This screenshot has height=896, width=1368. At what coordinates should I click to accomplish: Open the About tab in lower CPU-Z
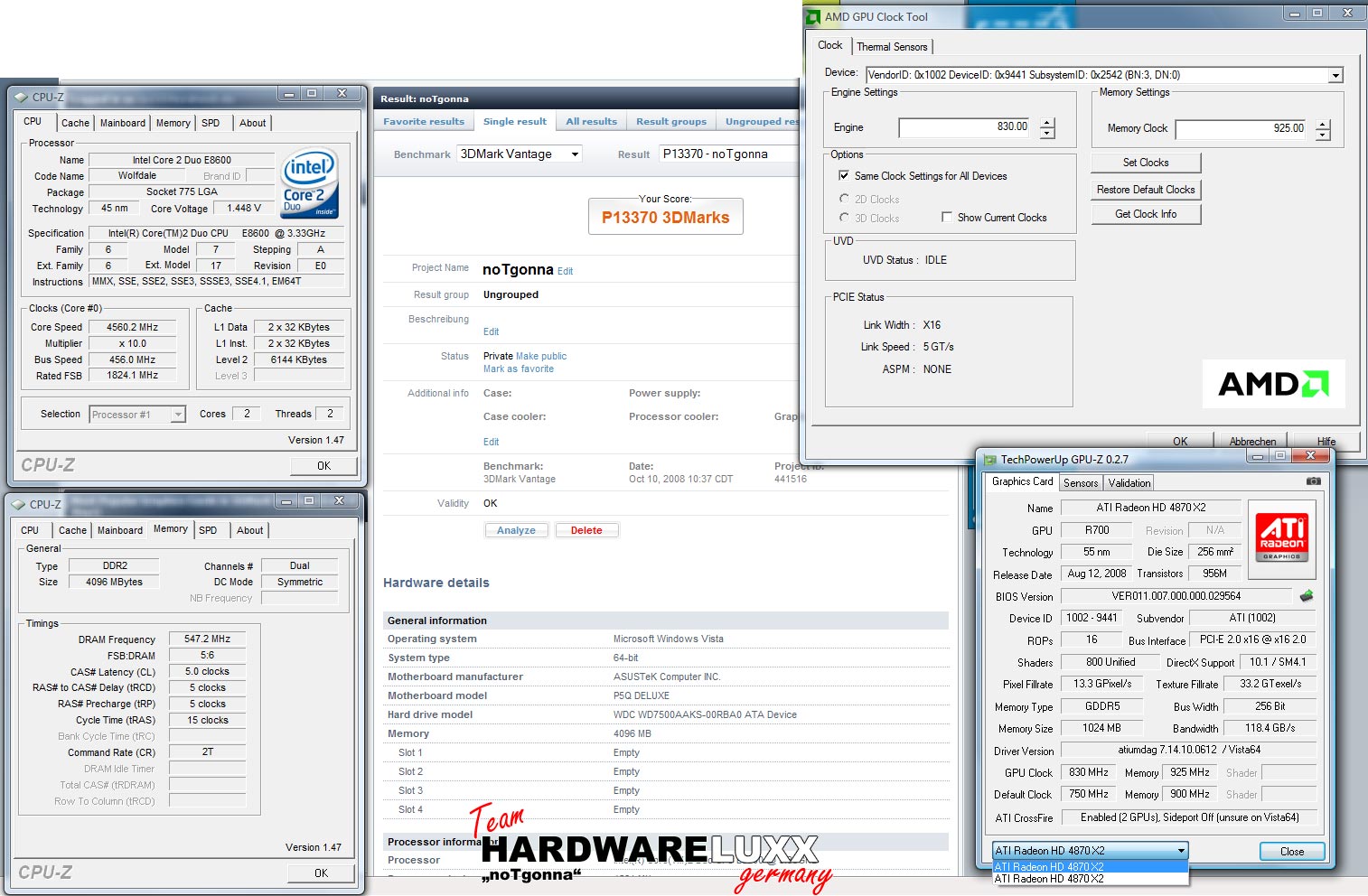(250, 530)
